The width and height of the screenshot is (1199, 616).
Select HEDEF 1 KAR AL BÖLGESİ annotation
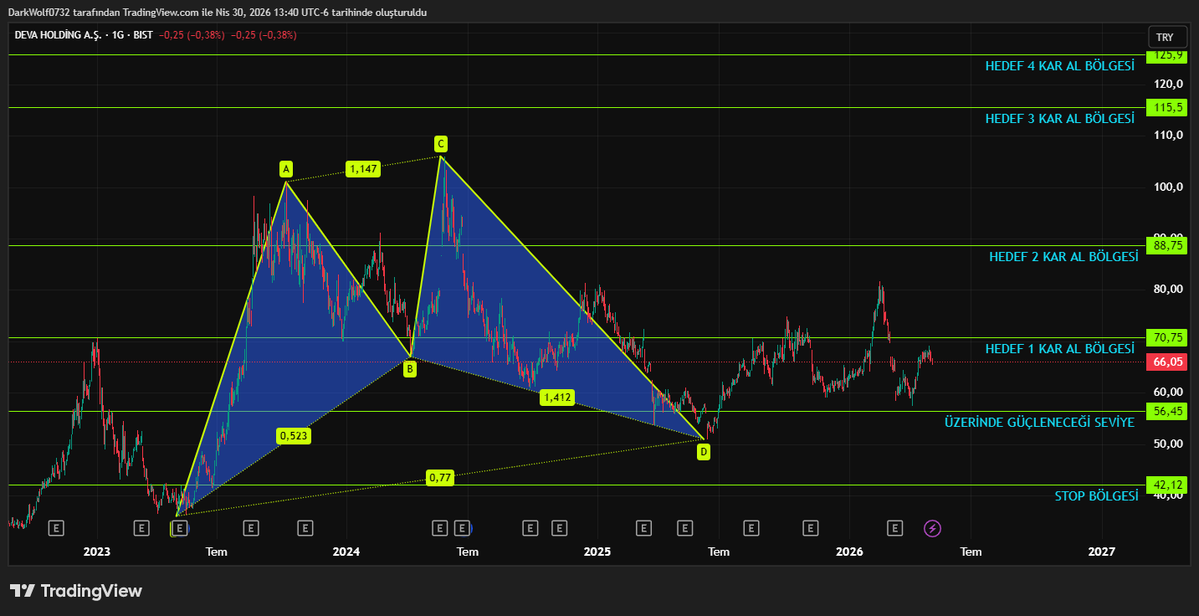1060,349
